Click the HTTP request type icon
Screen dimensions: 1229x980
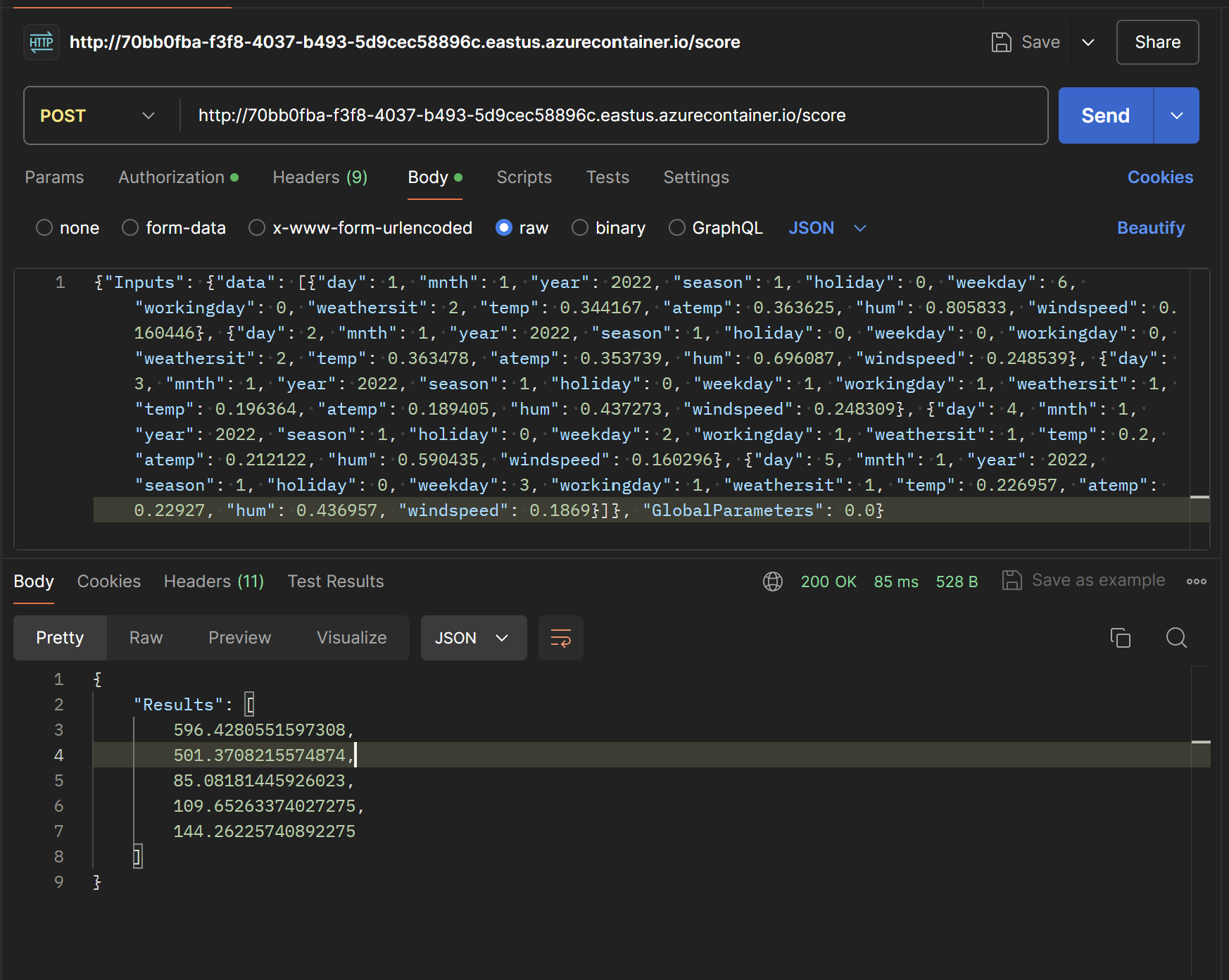[x=41, y=42]
